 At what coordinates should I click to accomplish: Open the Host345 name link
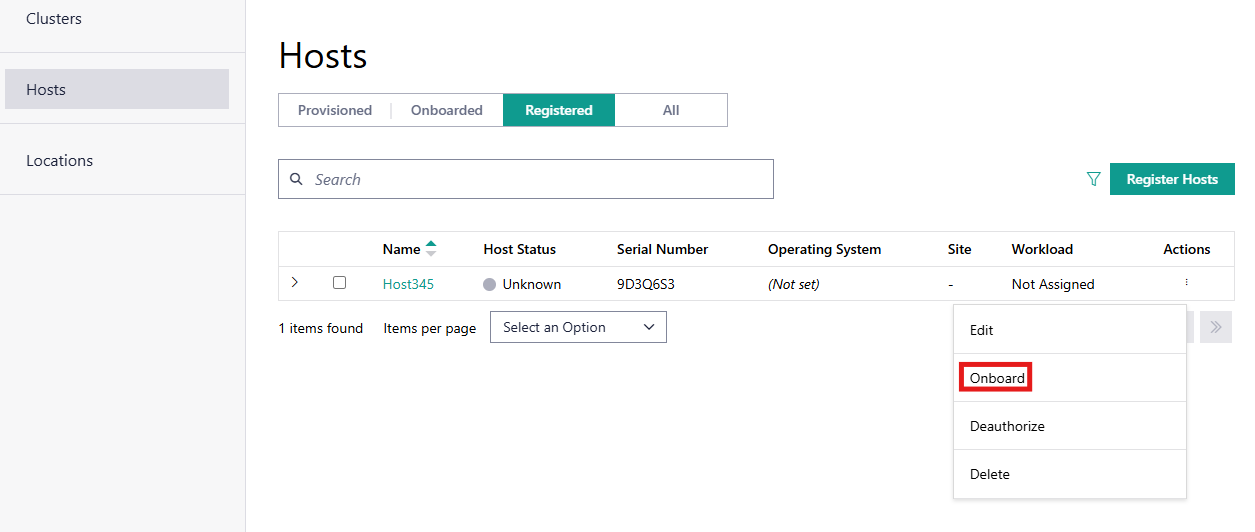[x=408, y=284]
